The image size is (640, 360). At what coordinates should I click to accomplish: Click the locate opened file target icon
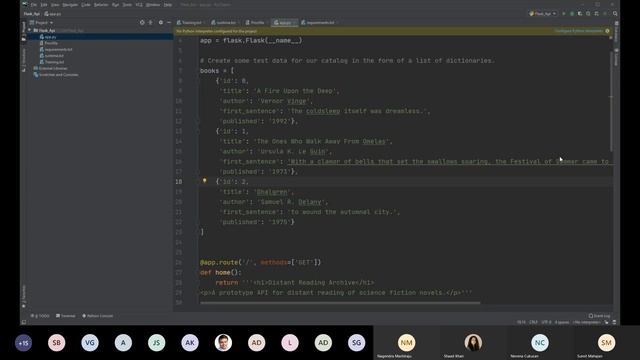pos(142,22)
